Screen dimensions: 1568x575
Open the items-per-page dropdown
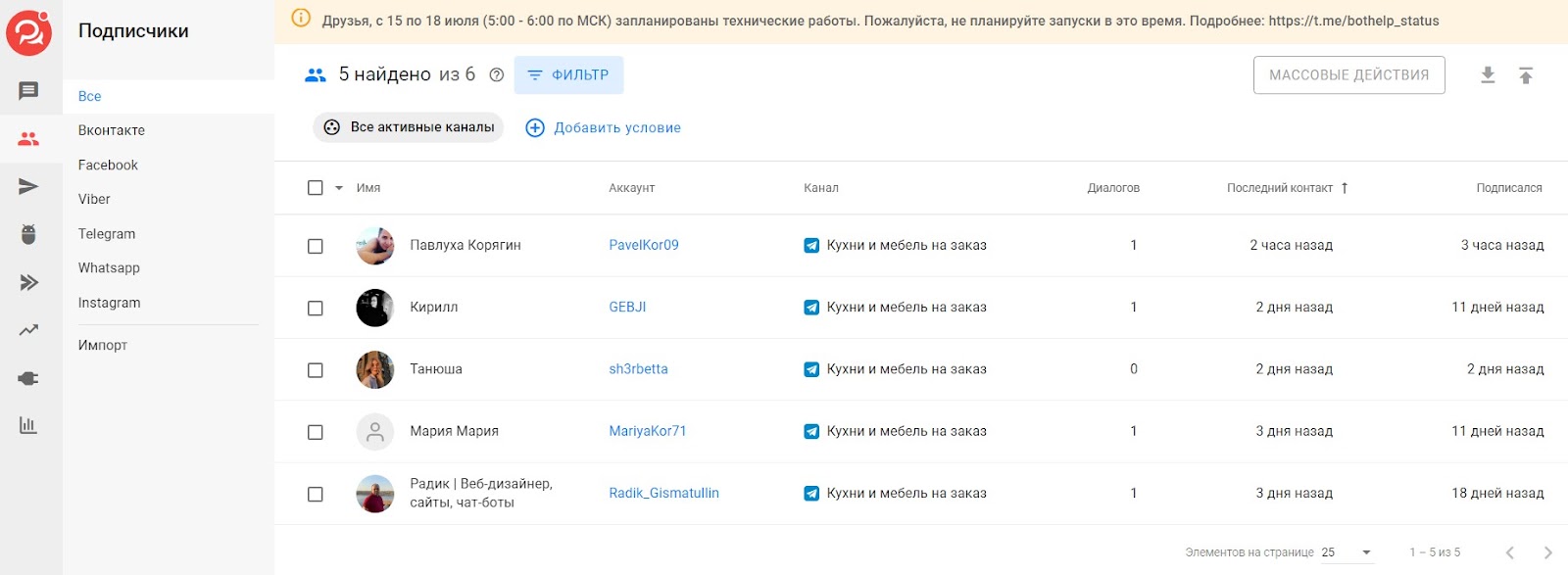(x=1347, y=552)
